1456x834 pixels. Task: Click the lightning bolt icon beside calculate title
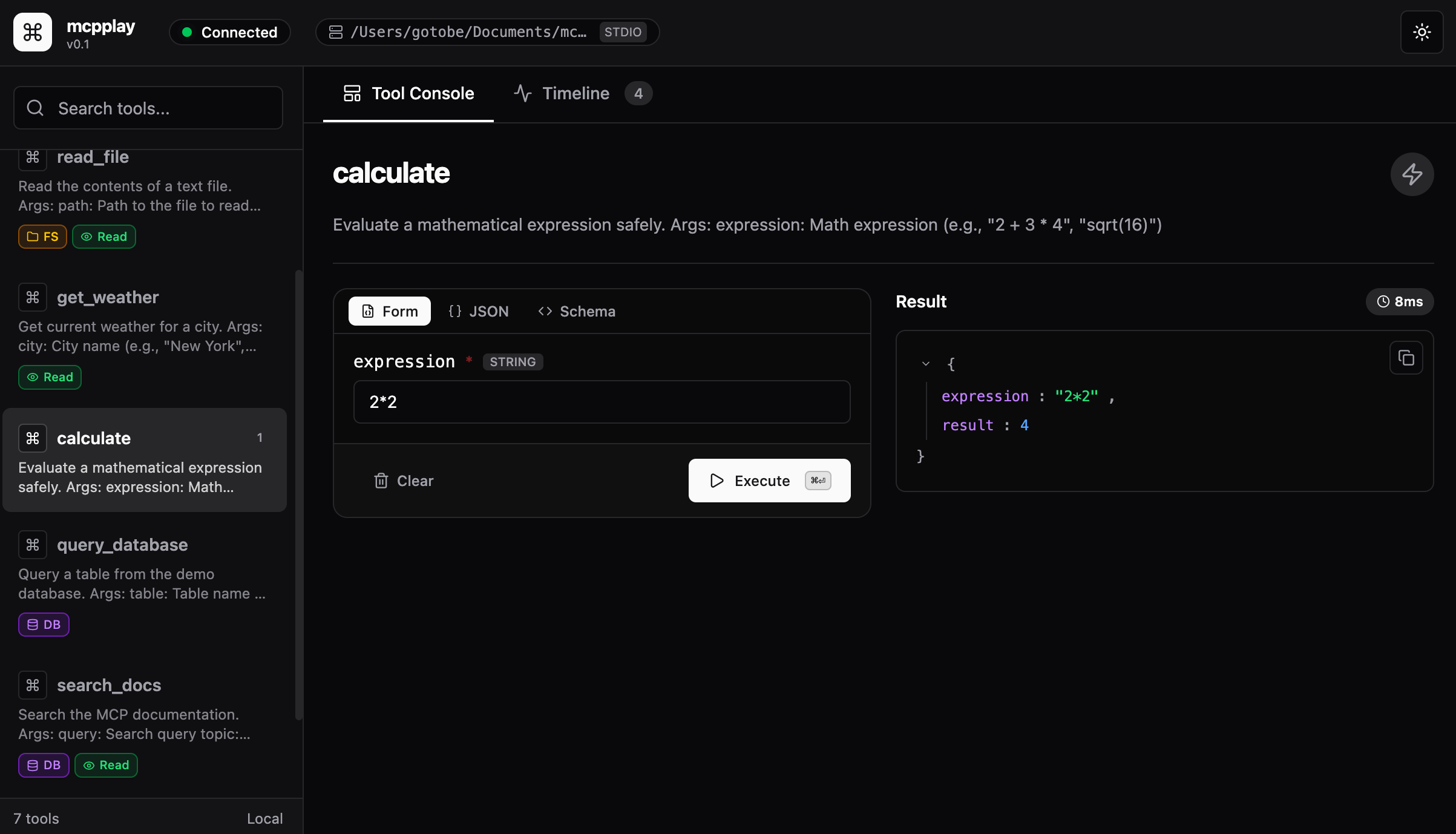[x=1411, y=174]
